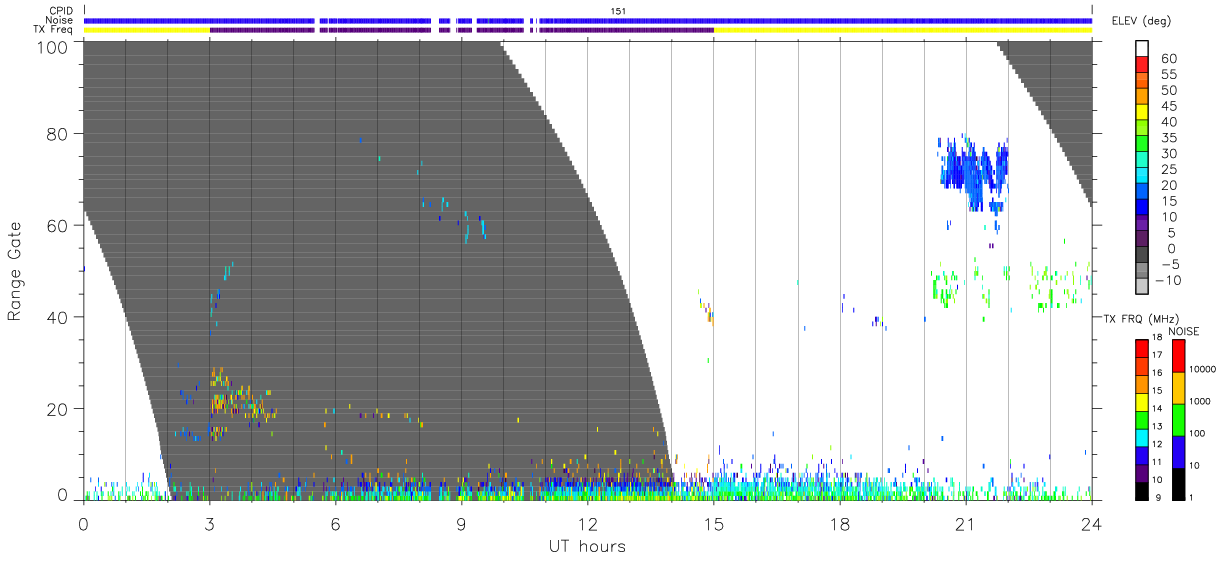Click the purple section of TX Freq strip
This screenshot has width=1228, height=567.
[460, 29]
